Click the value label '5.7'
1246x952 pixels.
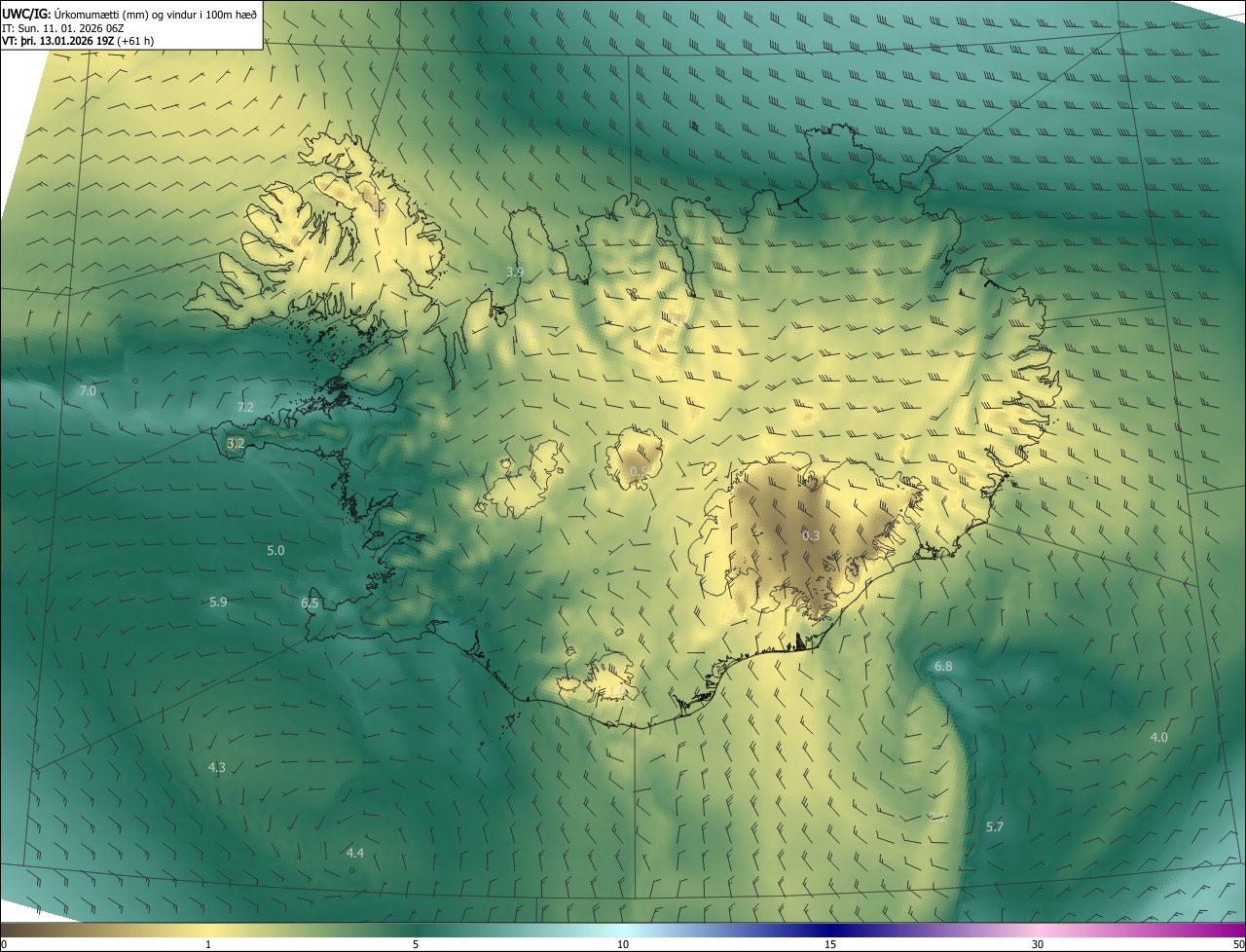(995, 827)
